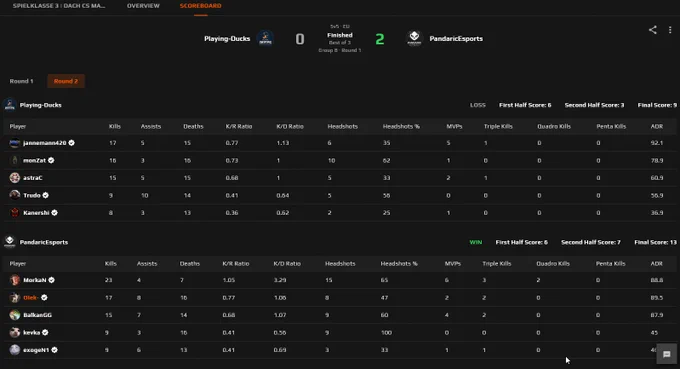Image resolution: width=680 pixels, height=369 pixels.
Task: Click the share icon
Action: pyautogui.click(x=652, y=30)
